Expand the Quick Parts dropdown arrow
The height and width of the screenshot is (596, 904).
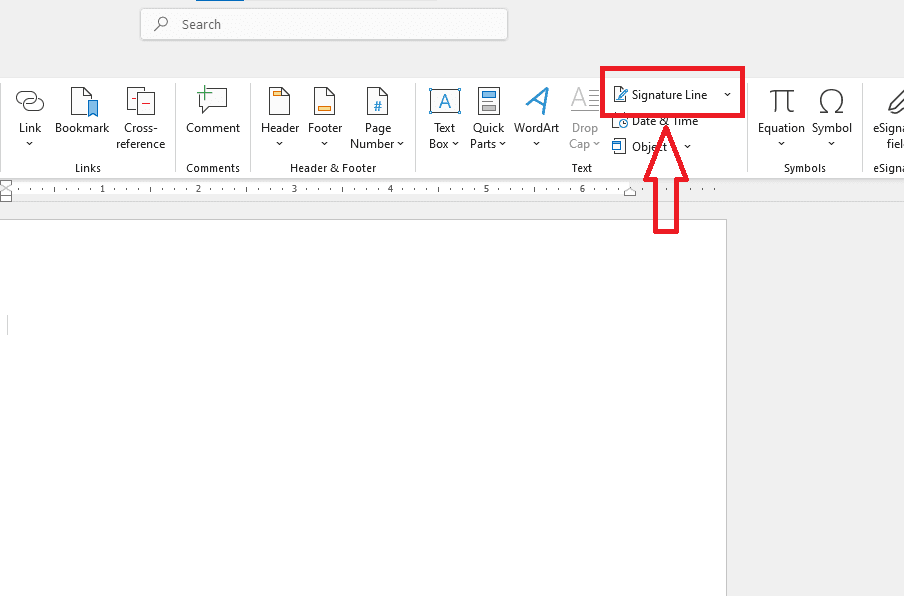[502, 144]
